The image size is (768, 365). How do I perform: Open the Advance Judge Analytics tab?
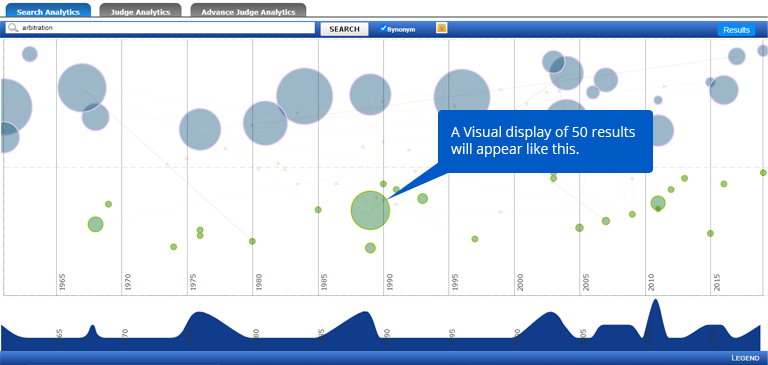(248, 11)
